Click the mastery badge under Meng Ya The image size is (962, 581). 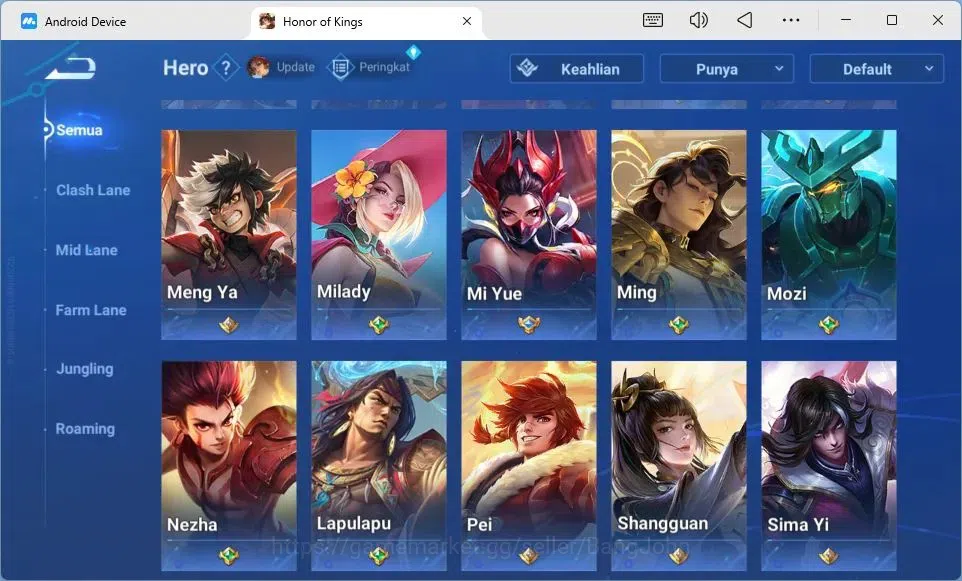(x=229, y=325)
